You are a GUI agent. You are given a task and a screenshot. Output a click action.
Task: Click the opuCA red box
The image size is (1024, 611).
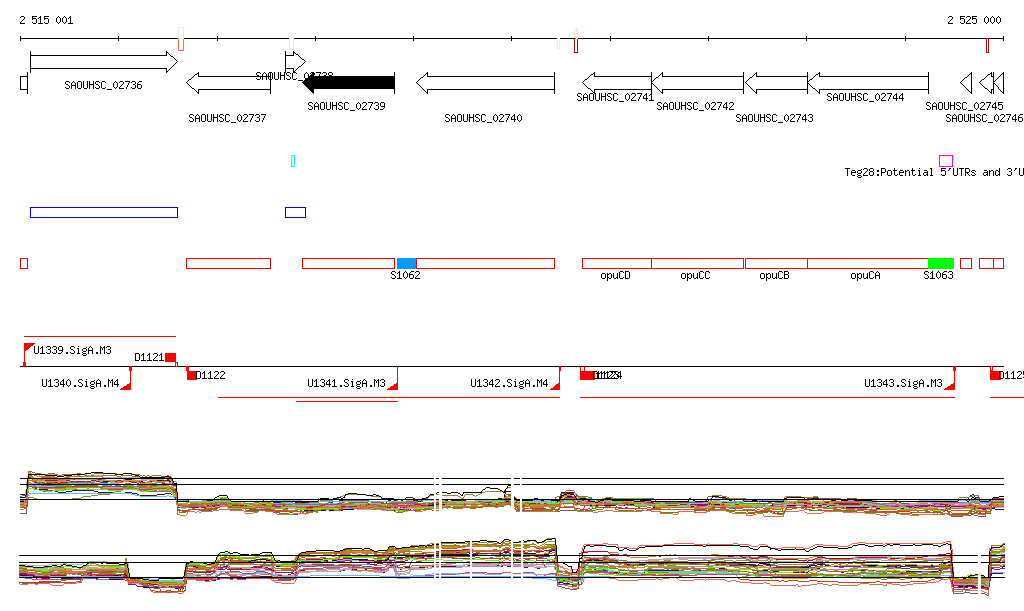click(867, 263)
